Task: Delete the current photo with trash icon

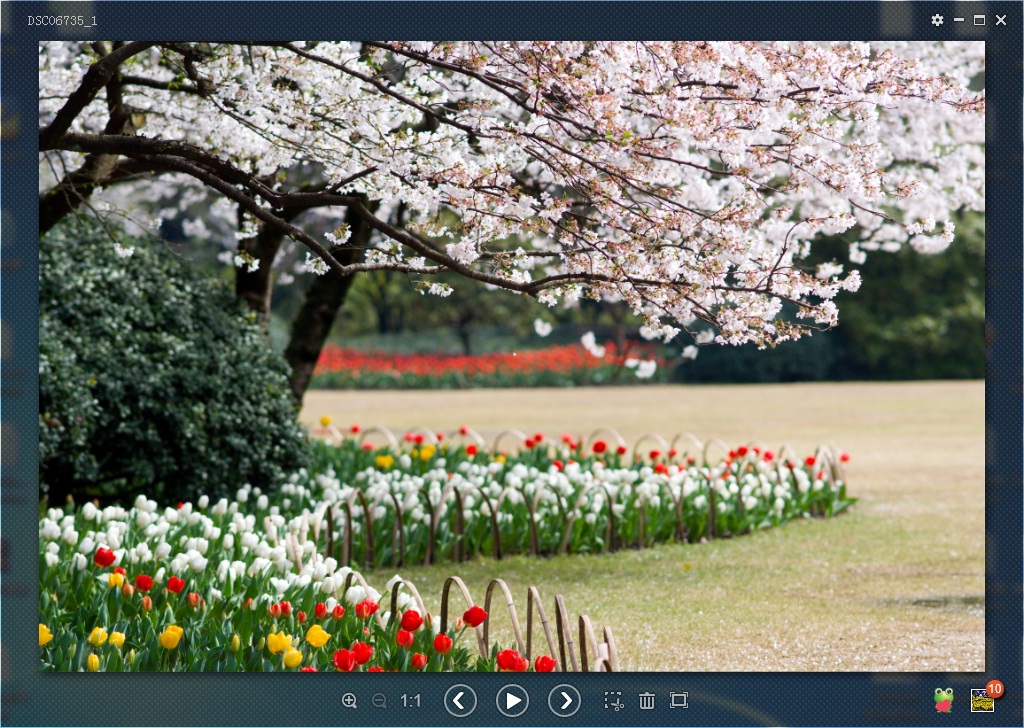Action: (647, 701)
